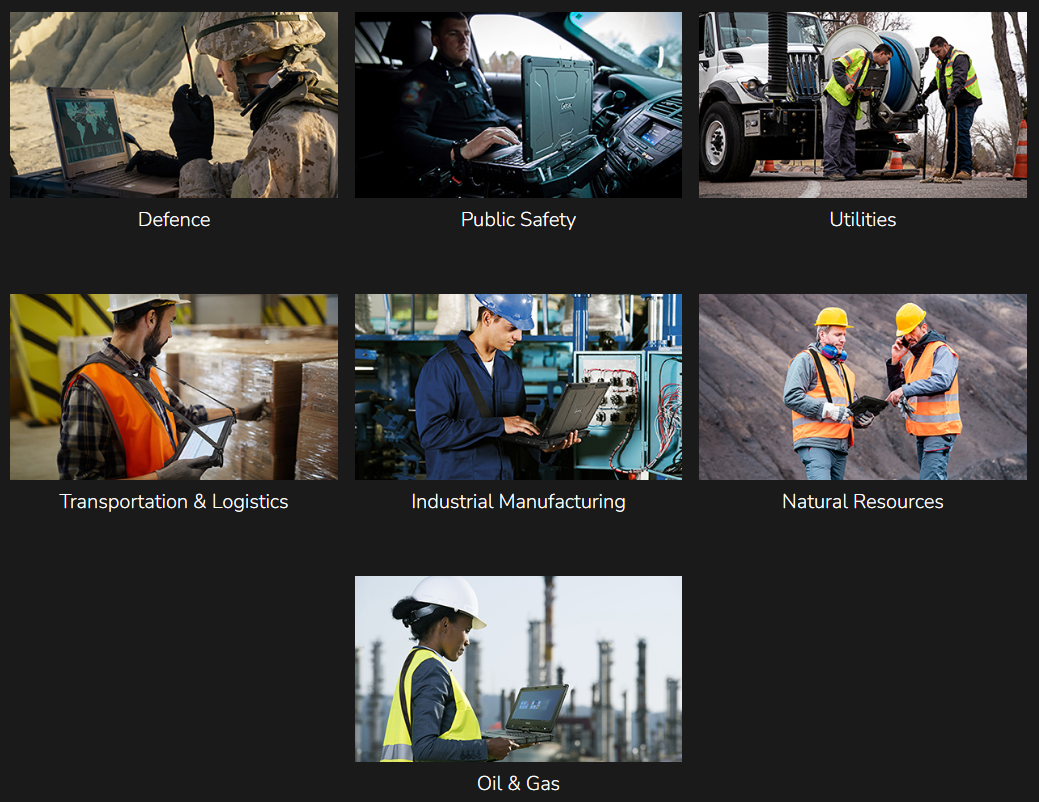
Task: Click the Transportation & Logistics label
Action: 174,501
